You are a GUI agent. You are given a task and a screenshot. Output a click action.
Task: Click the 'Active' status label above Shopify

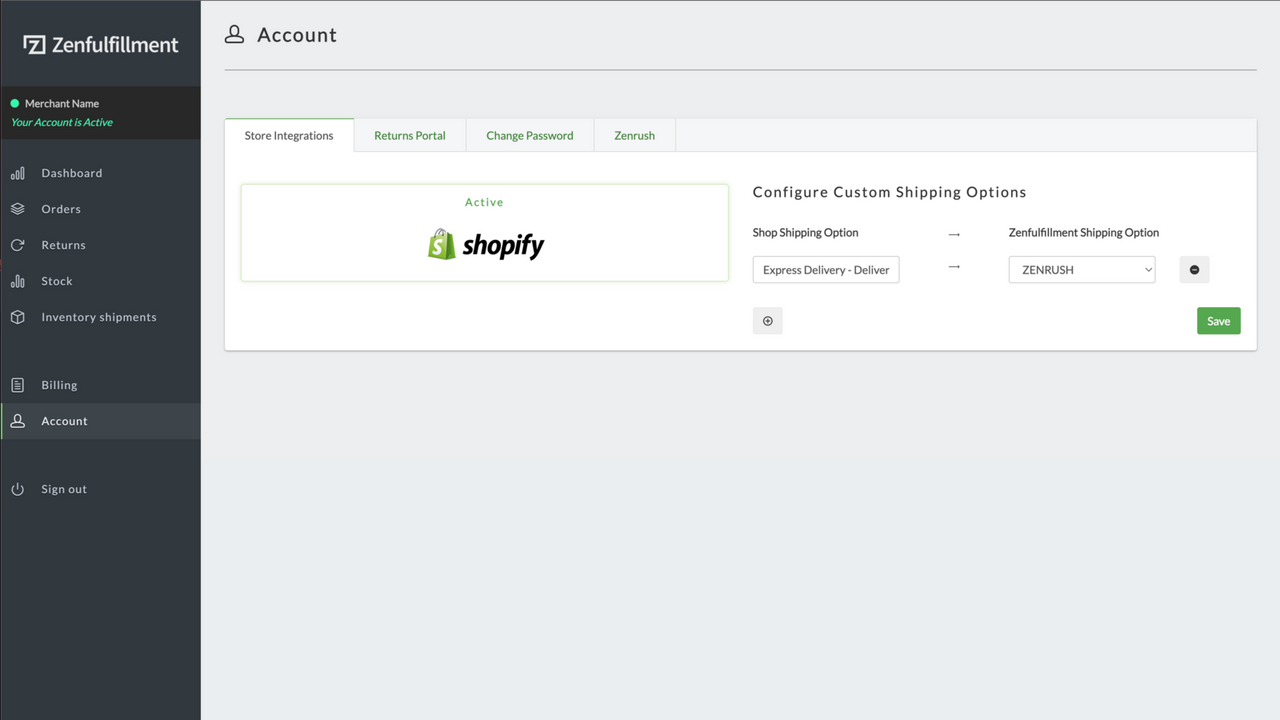click(484, 202)
